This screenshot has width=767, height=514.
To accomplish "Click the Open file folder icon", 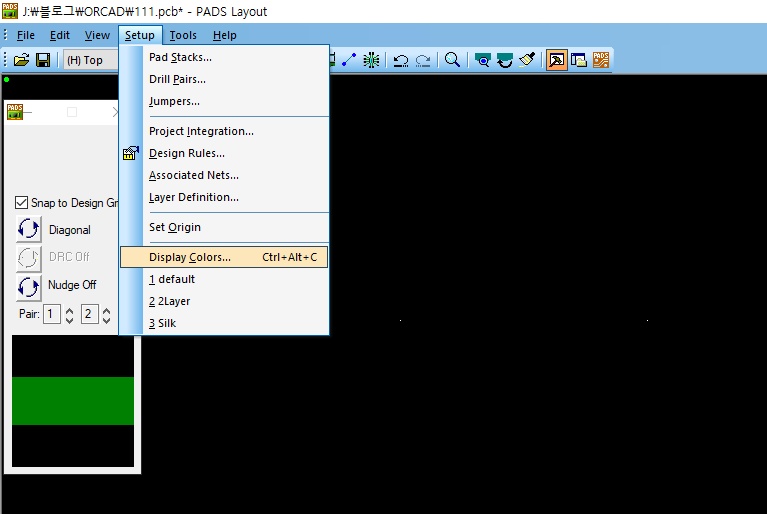I will pyautogui.click(x=22, y=60).
